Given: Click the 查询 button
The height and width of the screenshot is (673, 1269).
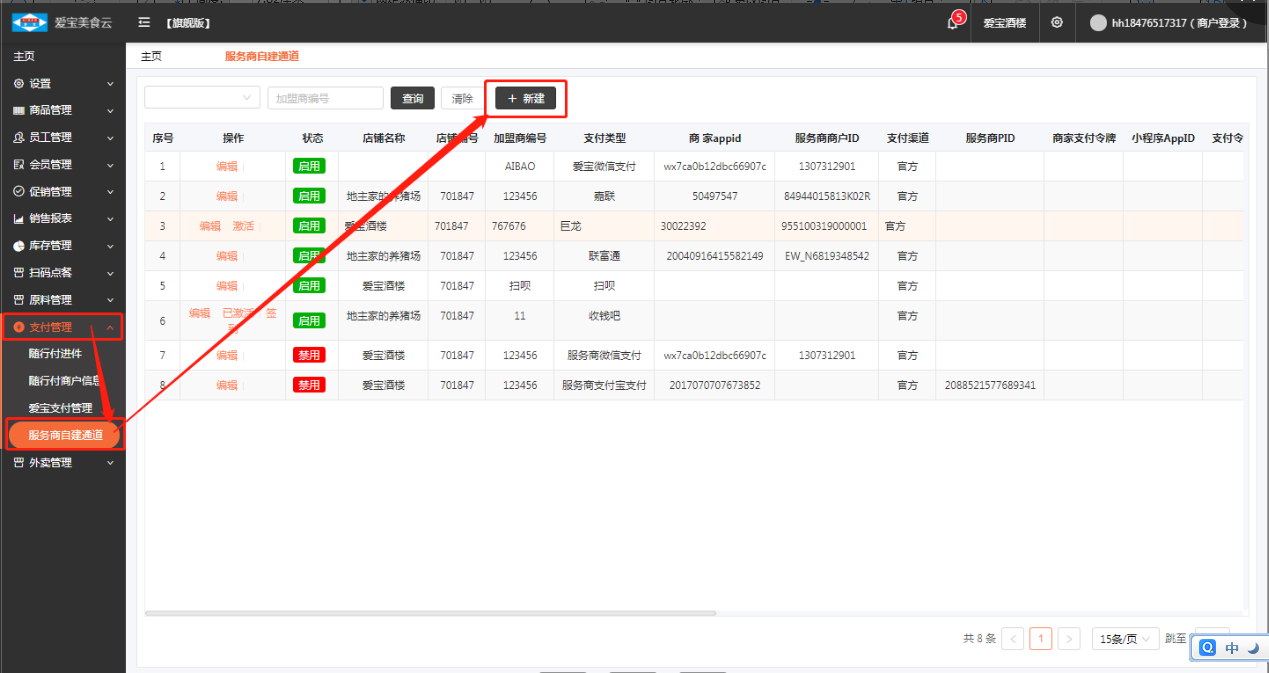Looking at the screenshot, I should 412,98.
